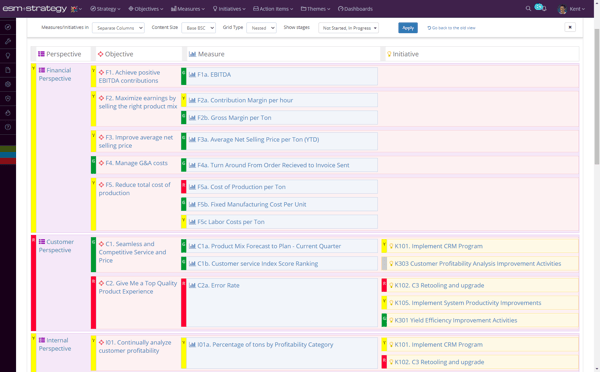Open the Themes menu
The width and height of the screenshot is (600, 372).
(x=315, y=9)
